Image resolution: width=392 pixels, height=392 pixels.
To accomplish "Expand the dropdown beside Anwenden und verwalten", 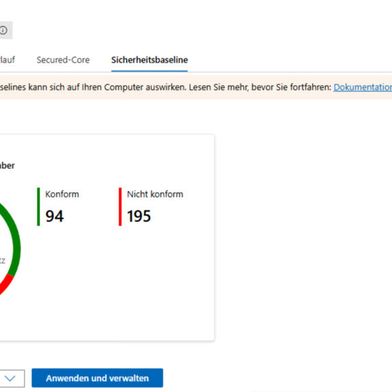I will pyautogui.click(x=10, y=378).
